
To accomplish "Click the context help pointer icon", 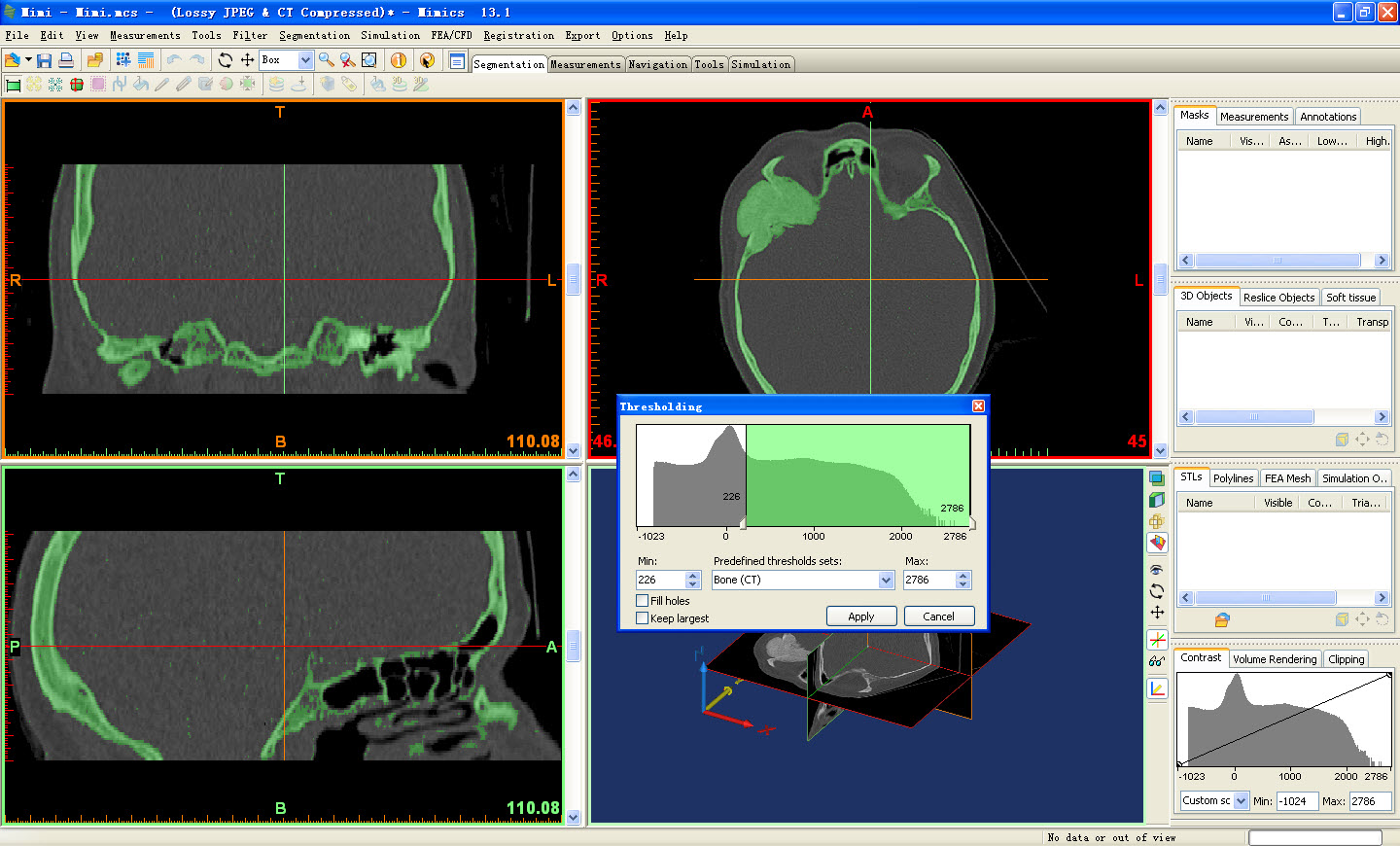I will click(427, 60).
